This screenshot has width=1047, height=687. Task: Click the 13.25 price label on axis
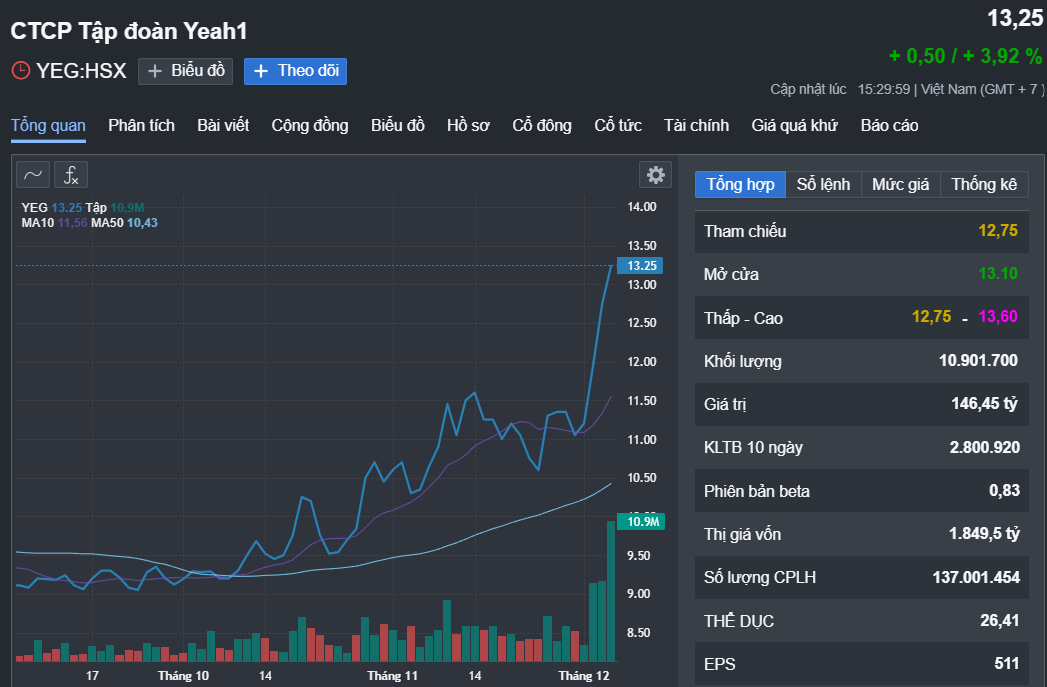tap(640, 266)
